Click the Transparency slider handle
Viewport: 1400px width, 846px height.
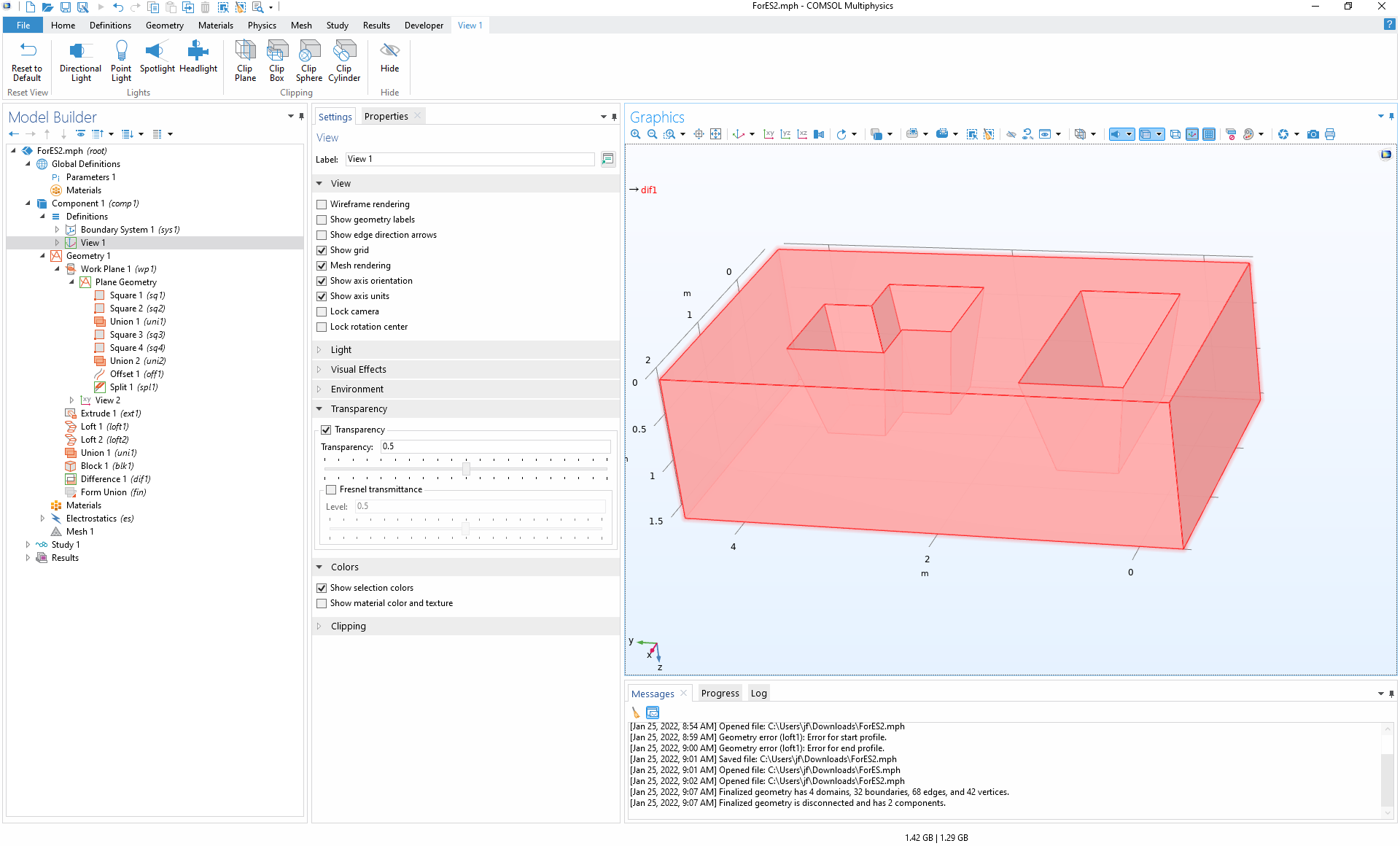(466, 469)
